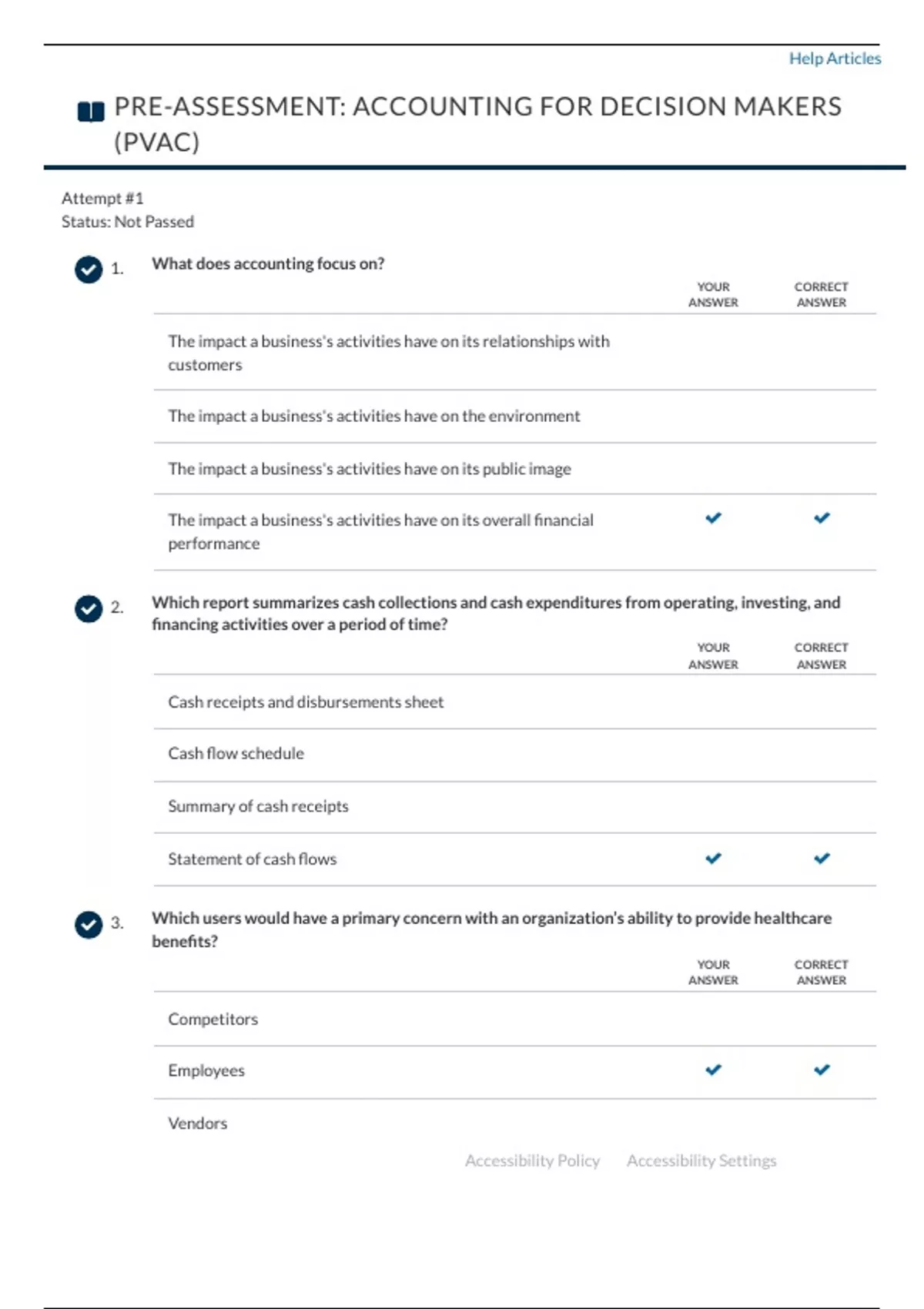The height and width of the screenshot is (1309, 924).
Task: Click the correct-status check icon for question 1
Action: pos(89,269)
